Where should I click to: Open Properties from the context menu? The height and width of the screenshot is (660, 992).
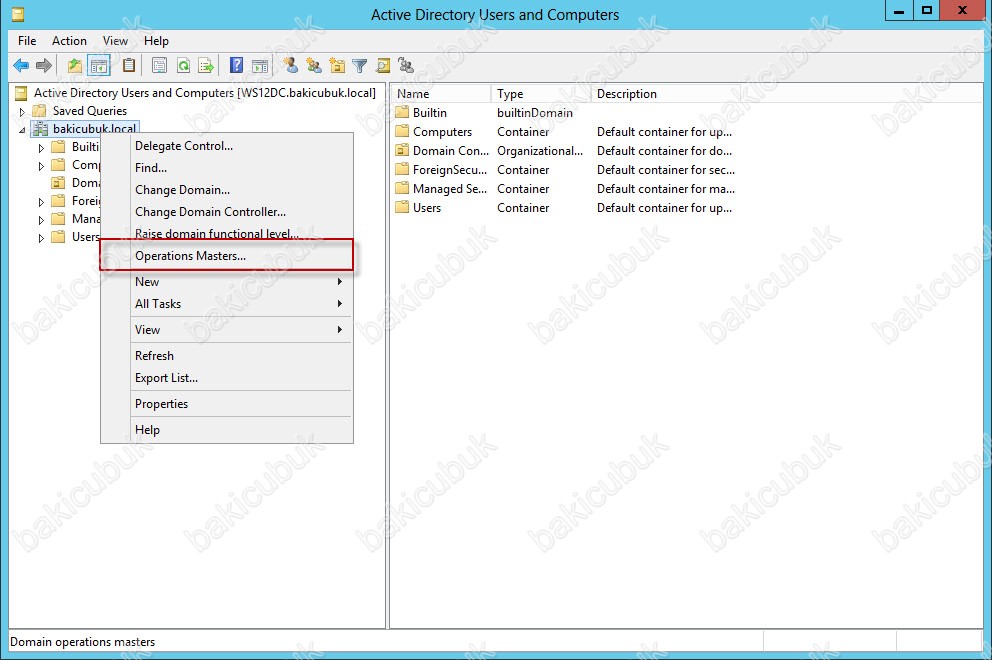pyautogui.click(x=227, y=404)
